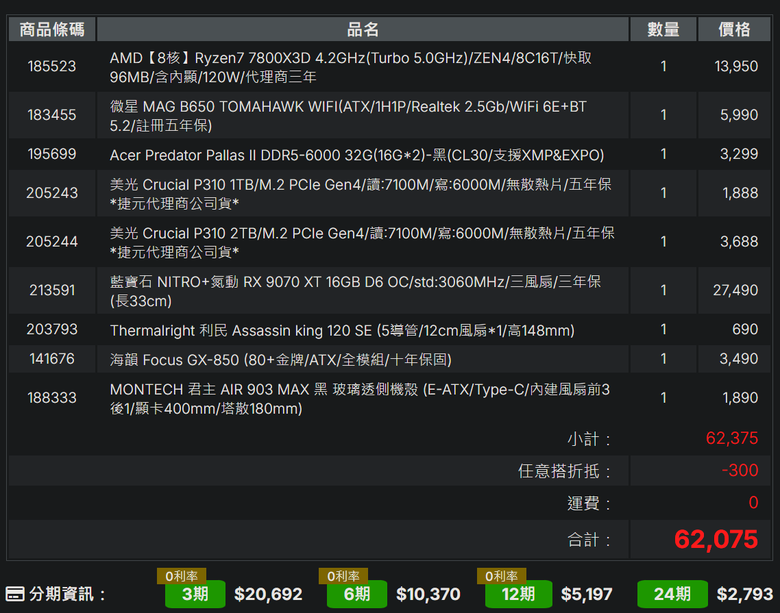780x613 pixels.
Task: Click the price 1,888
Action: tap(740, 193)
